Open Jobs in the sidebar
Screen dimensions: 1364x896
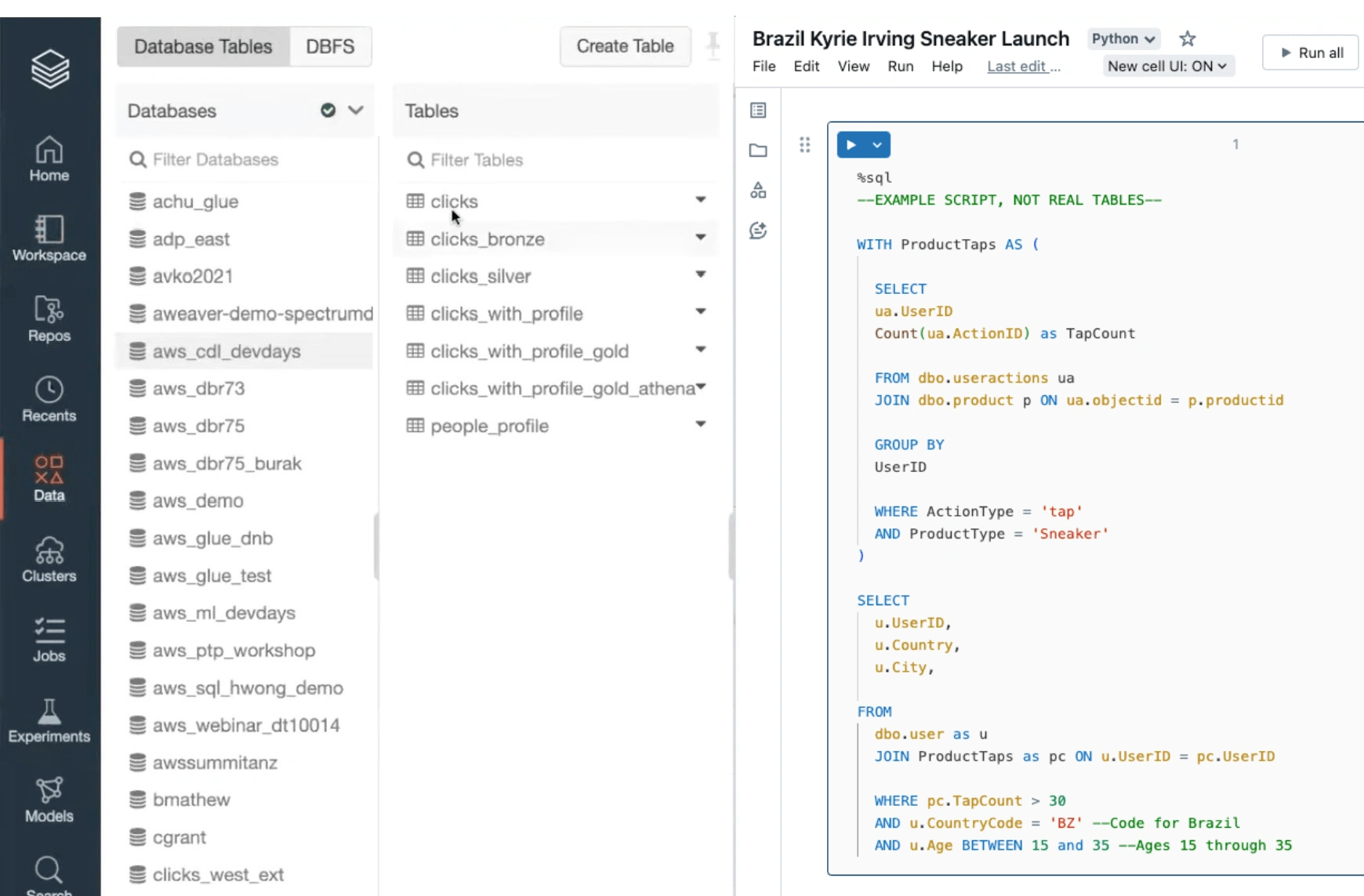(49, 640)
